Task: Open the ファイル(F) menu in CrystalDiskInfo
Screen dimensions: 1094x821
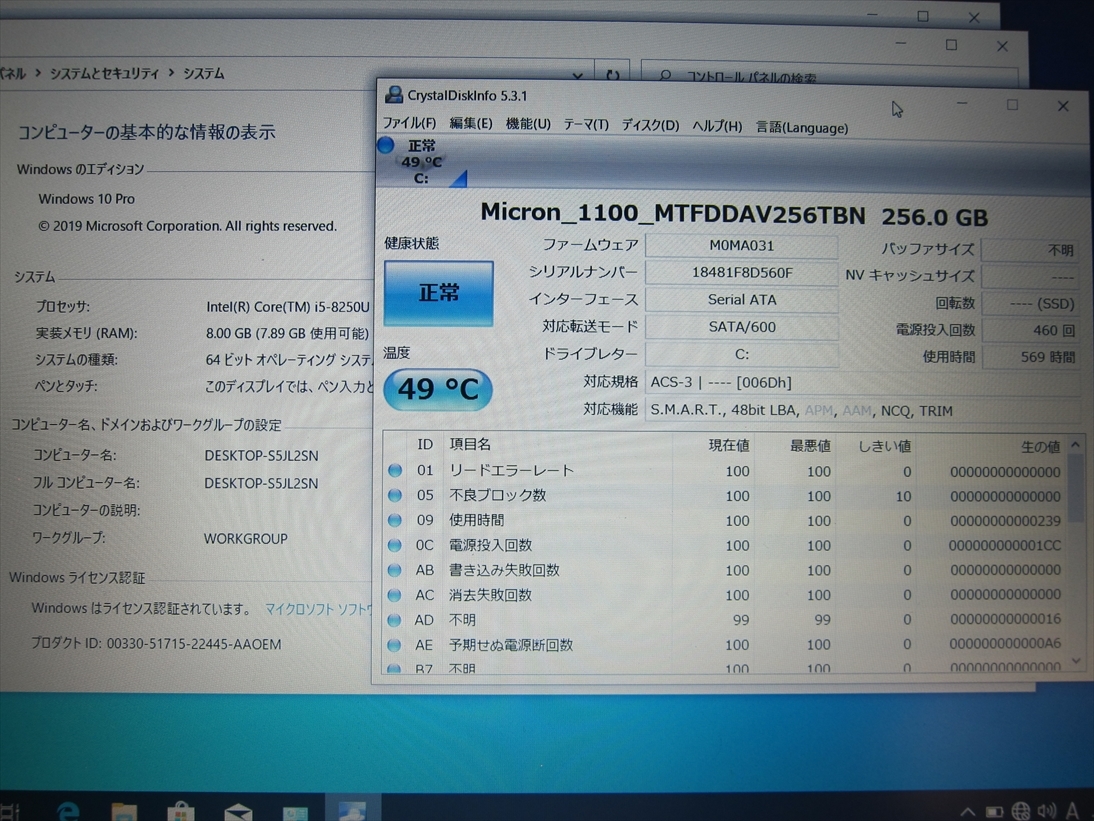Action: pos(410,123)
